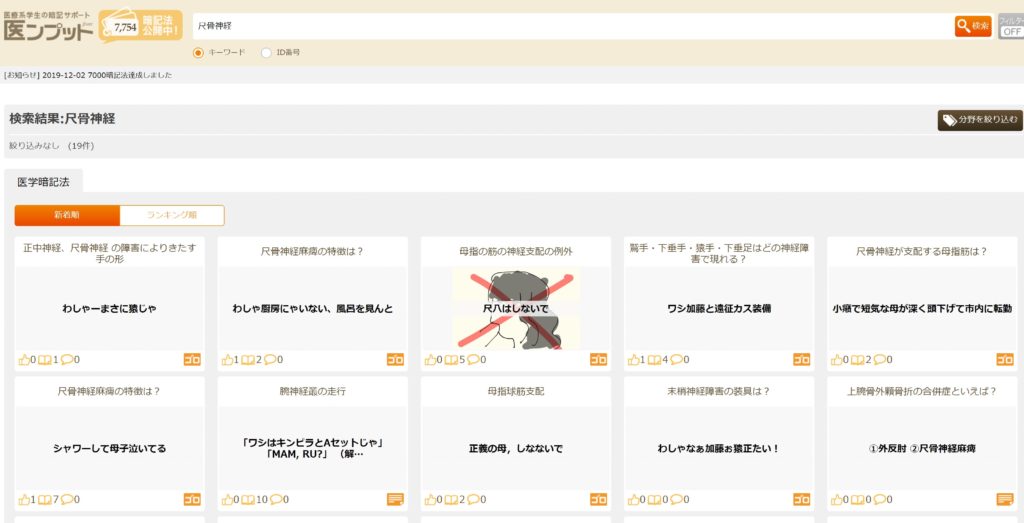The height and width of the screenshot is (523, 1024).
Task: Open the 尺八はしないで illustration card
Action: point(515,308)
